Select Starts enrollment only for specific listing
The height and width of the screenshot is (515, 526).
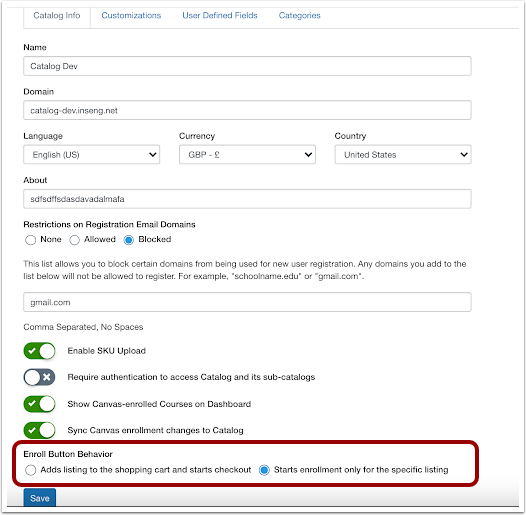[264, 470]
